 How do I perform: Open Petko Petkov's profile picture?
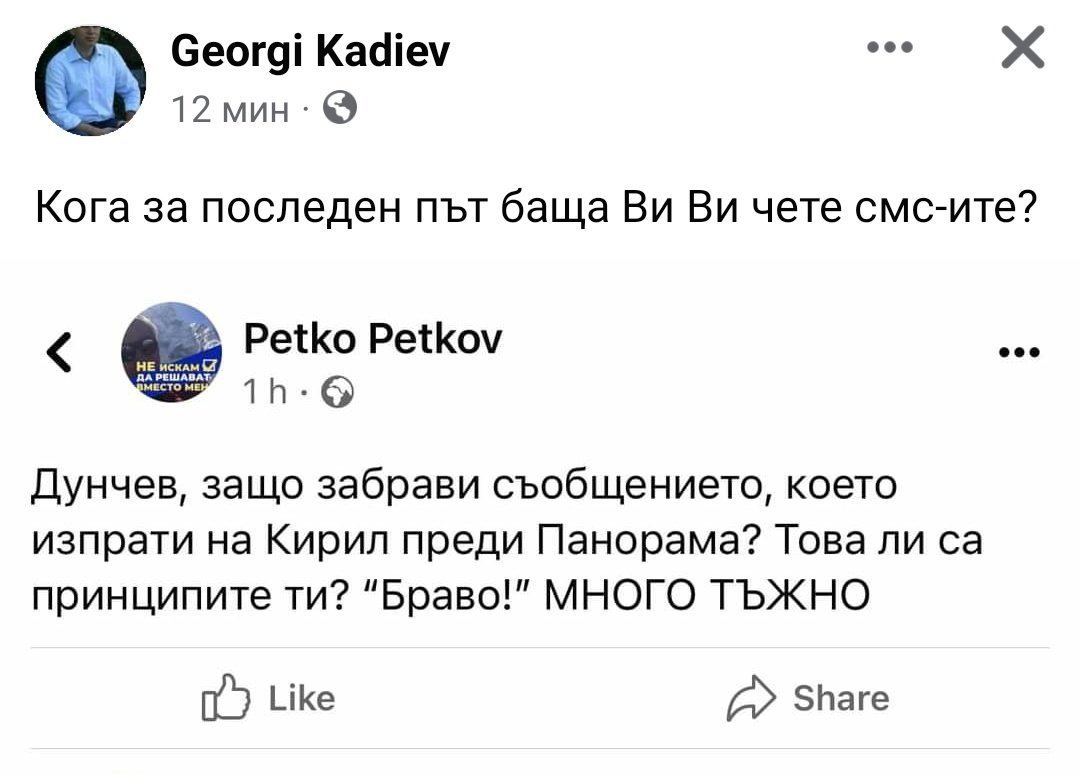172,353
